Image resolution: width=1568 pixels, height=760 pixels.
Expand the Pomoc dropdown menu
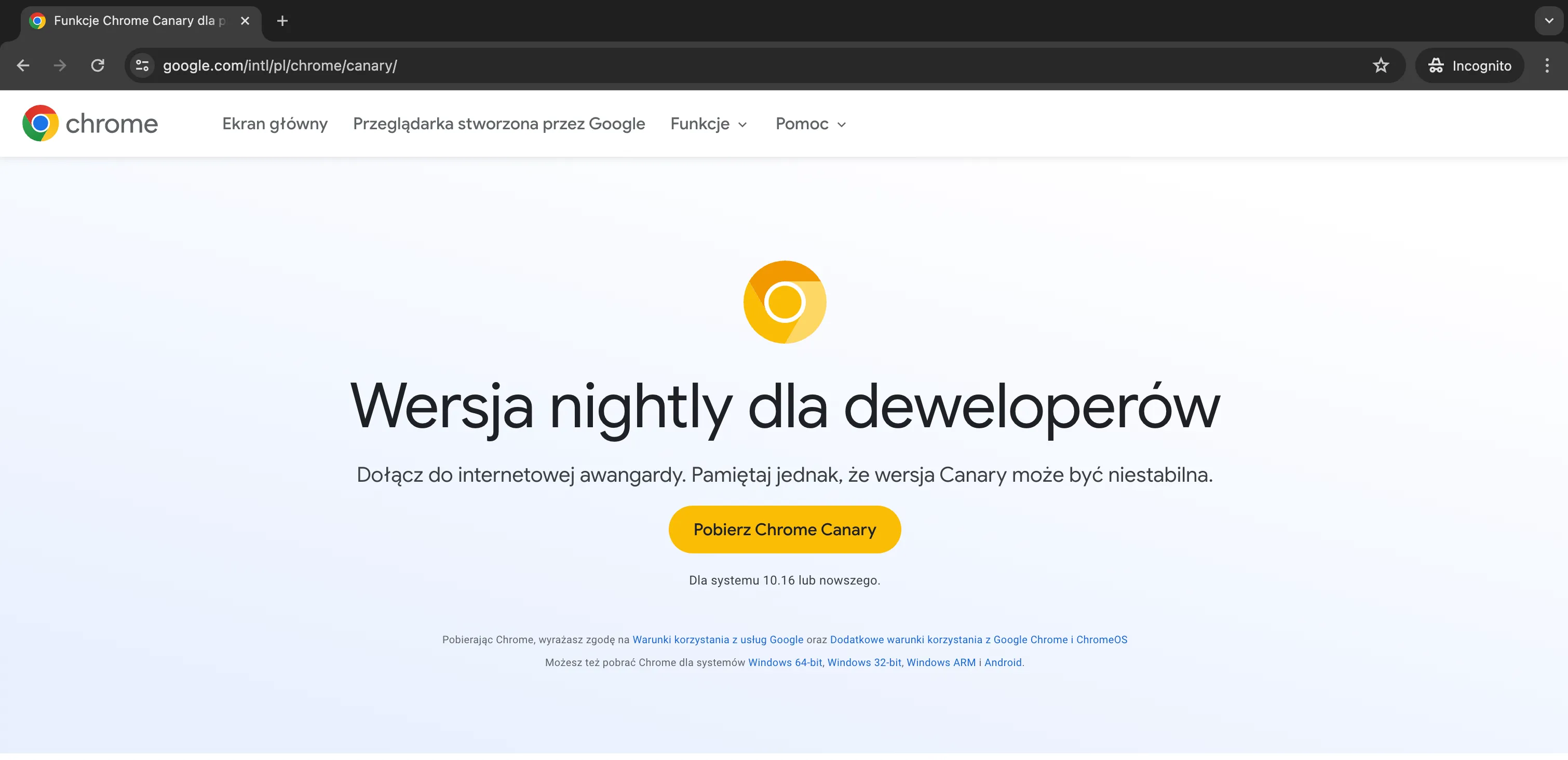(812, 124)
